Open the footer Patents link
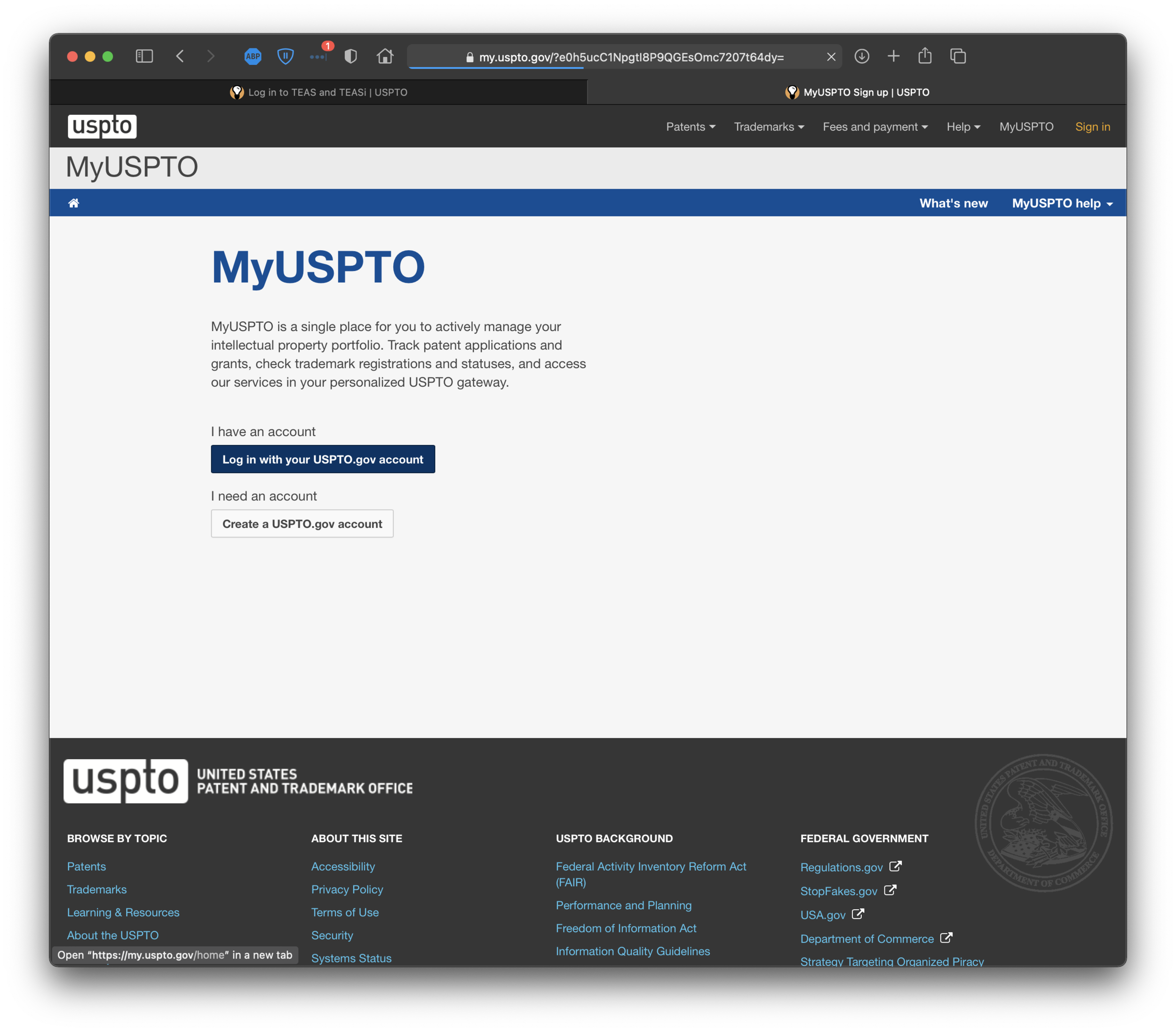Screen dimensions: 1176x1032 coord(86,866)
